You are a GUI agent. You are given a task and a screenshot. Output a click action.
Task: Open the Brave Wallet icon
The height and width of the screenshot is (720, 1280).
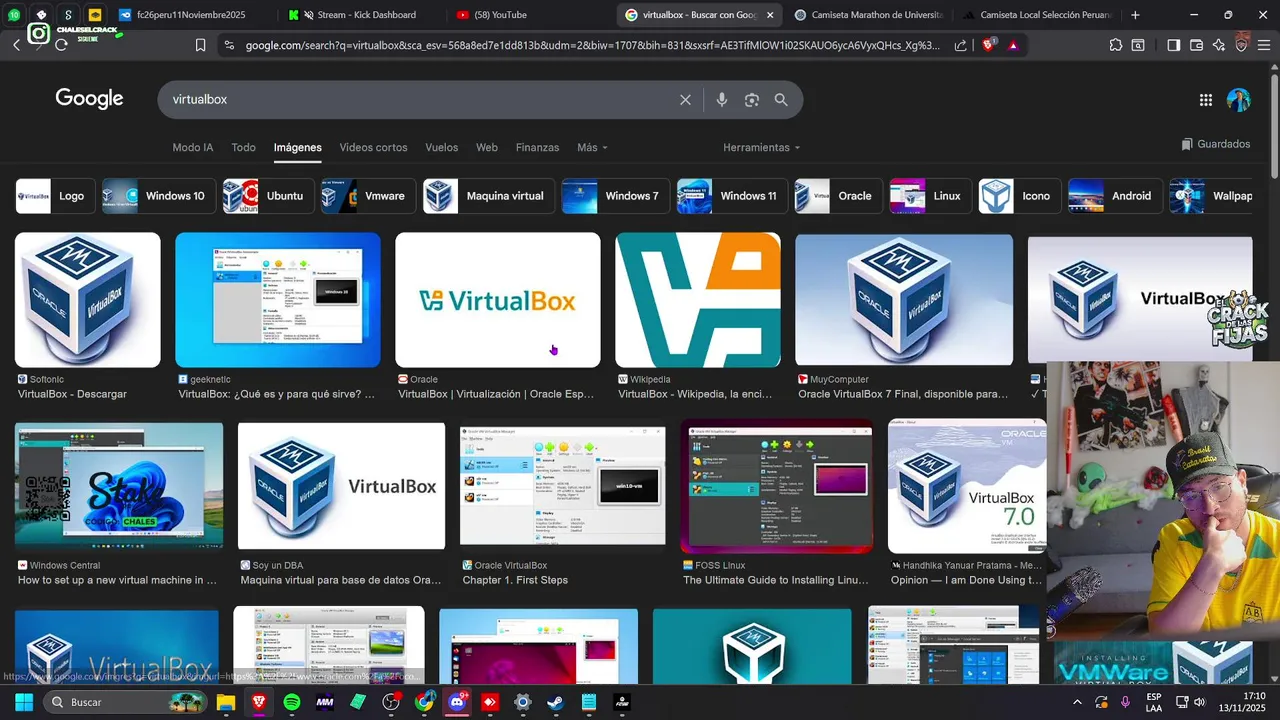(x=1196, y=45)
